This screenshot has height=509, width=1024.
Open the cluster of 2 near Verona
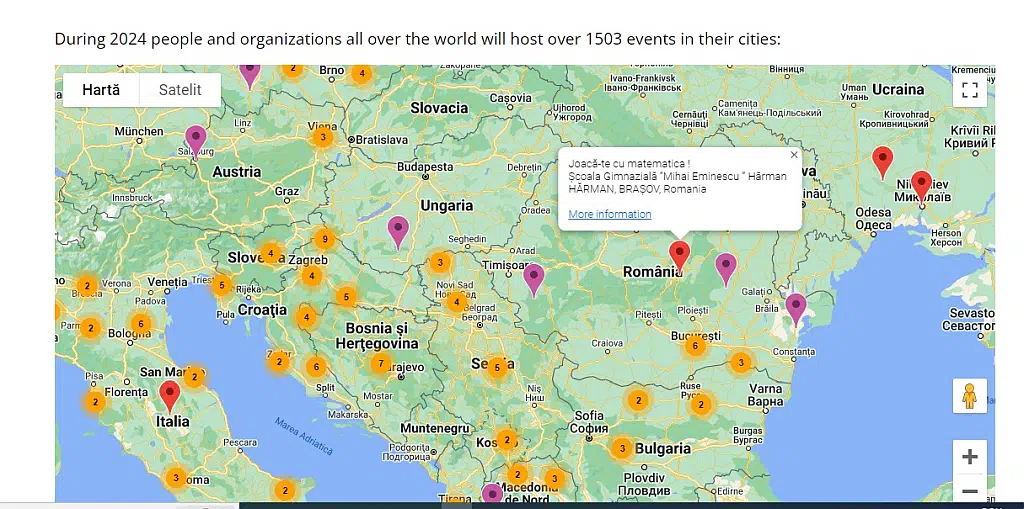pos(87,286)
